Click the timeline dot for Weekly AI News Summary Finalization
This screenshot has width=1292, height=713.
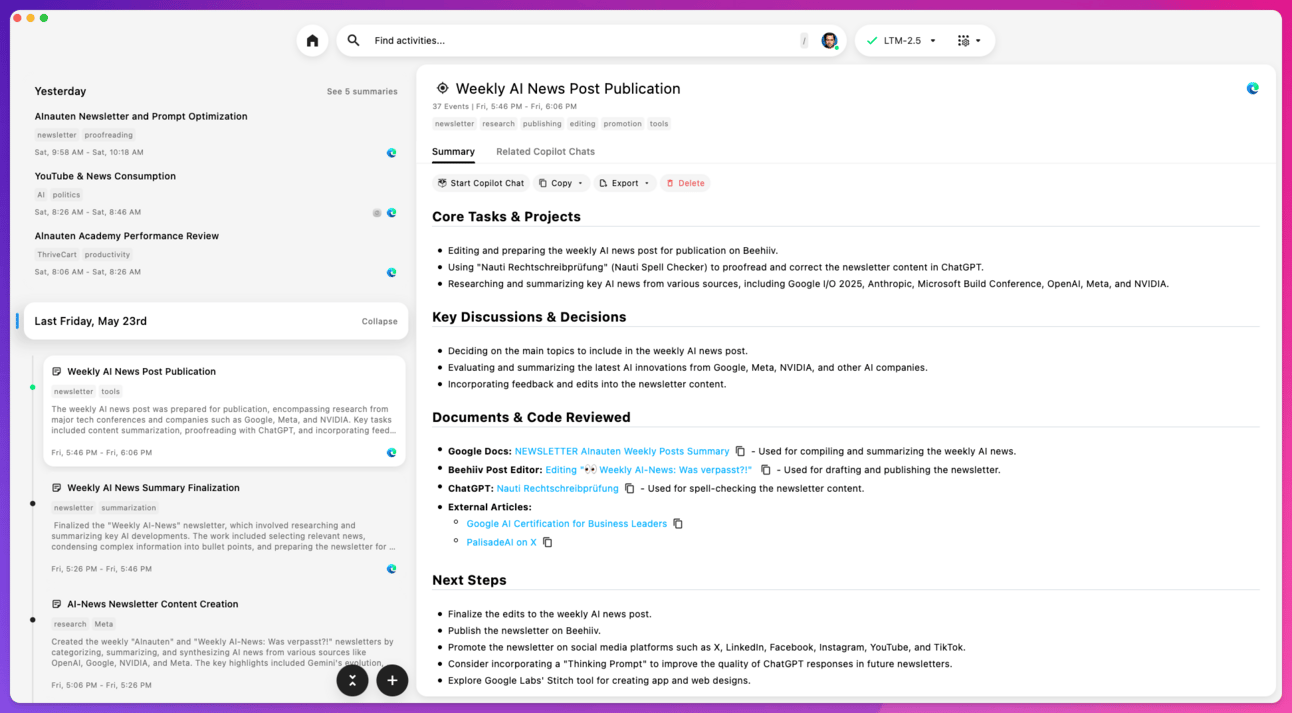[x=32, y=504]
